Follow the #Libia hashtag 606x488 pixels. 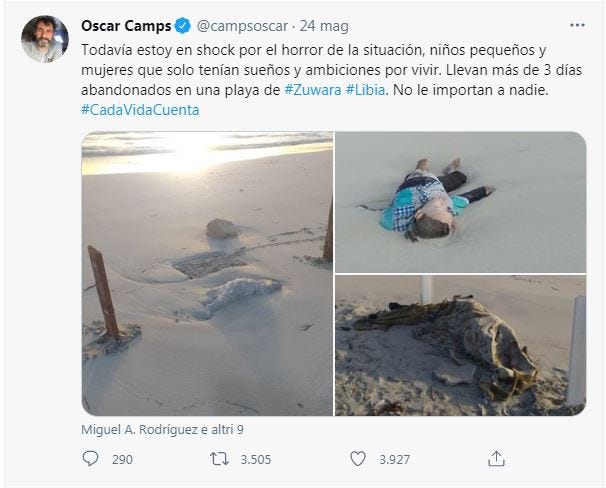(x=365, y=90)
